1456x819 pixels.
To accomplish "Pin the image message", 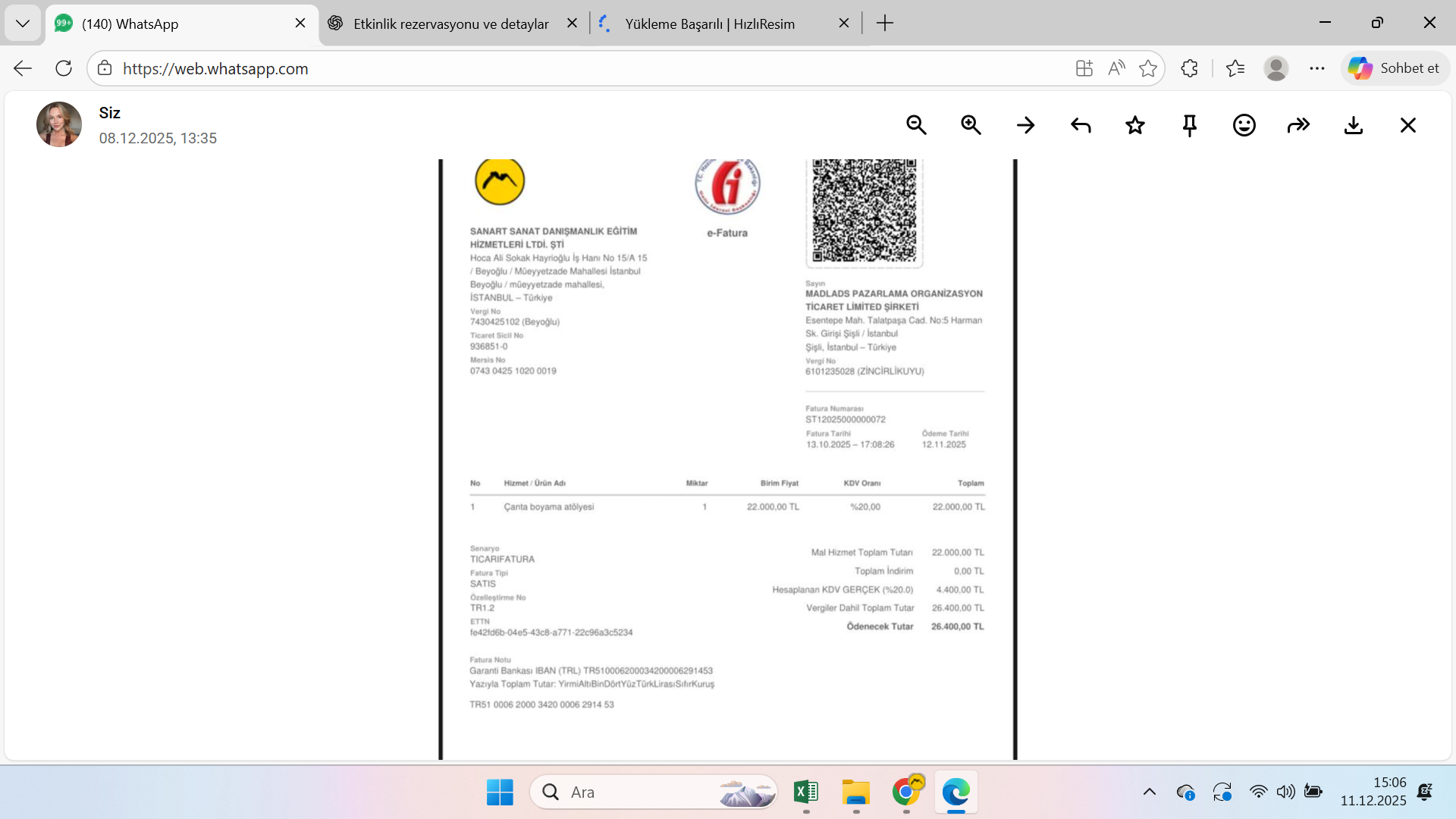I will pos(1190,125).
